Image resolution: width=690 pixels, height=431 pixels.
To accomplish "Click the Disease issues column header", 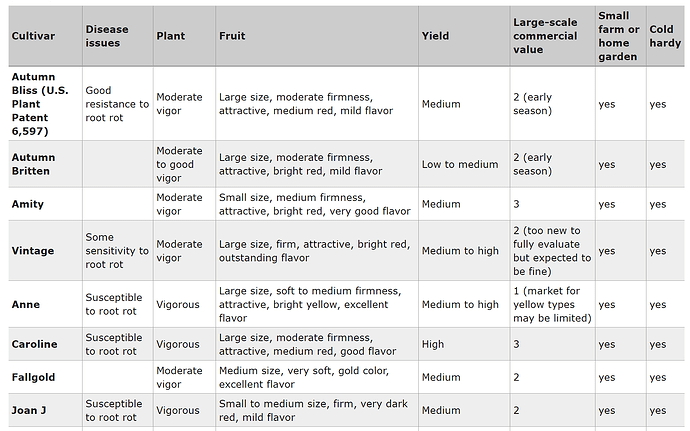I will (103, 37).
